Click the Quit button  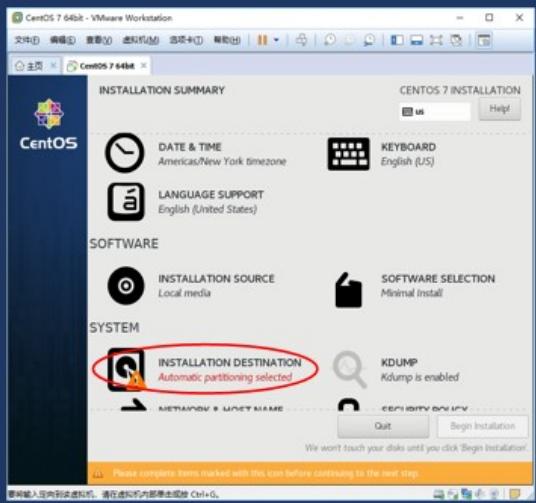click(383, 426)
